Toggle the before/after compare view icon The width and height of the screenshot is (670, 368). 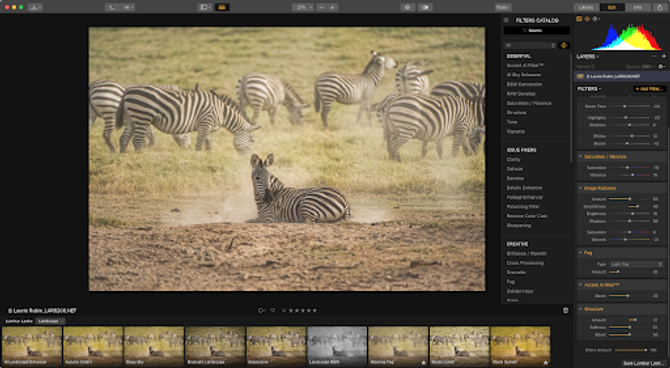(x=425, y=7)
